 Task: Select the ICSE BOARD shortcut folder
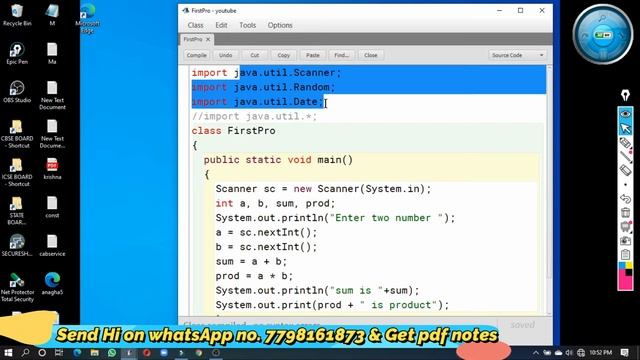coord(17,172)
